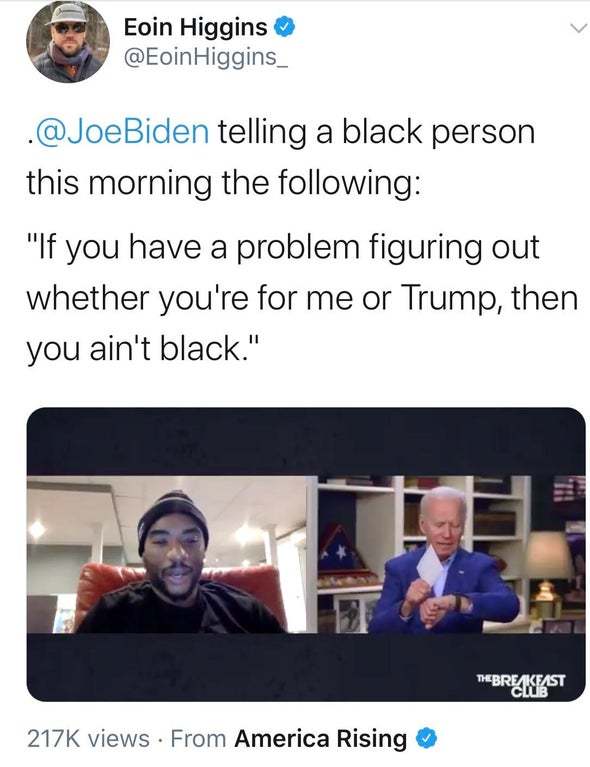Image resolution: width=590 pixels, height=767 pixels.
Task: Click the Eoin Higgins display name
Action: (x=195, y=27)
